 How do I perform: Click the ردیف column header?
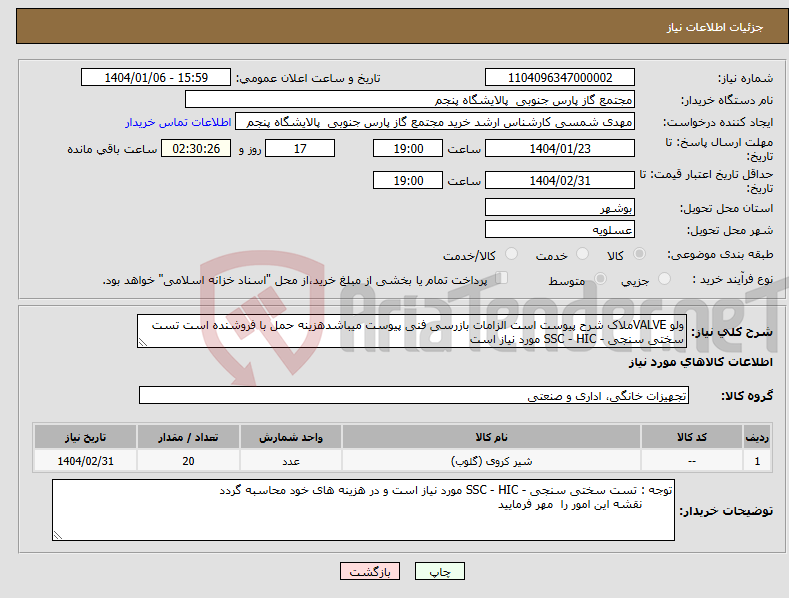click(757, 436)
